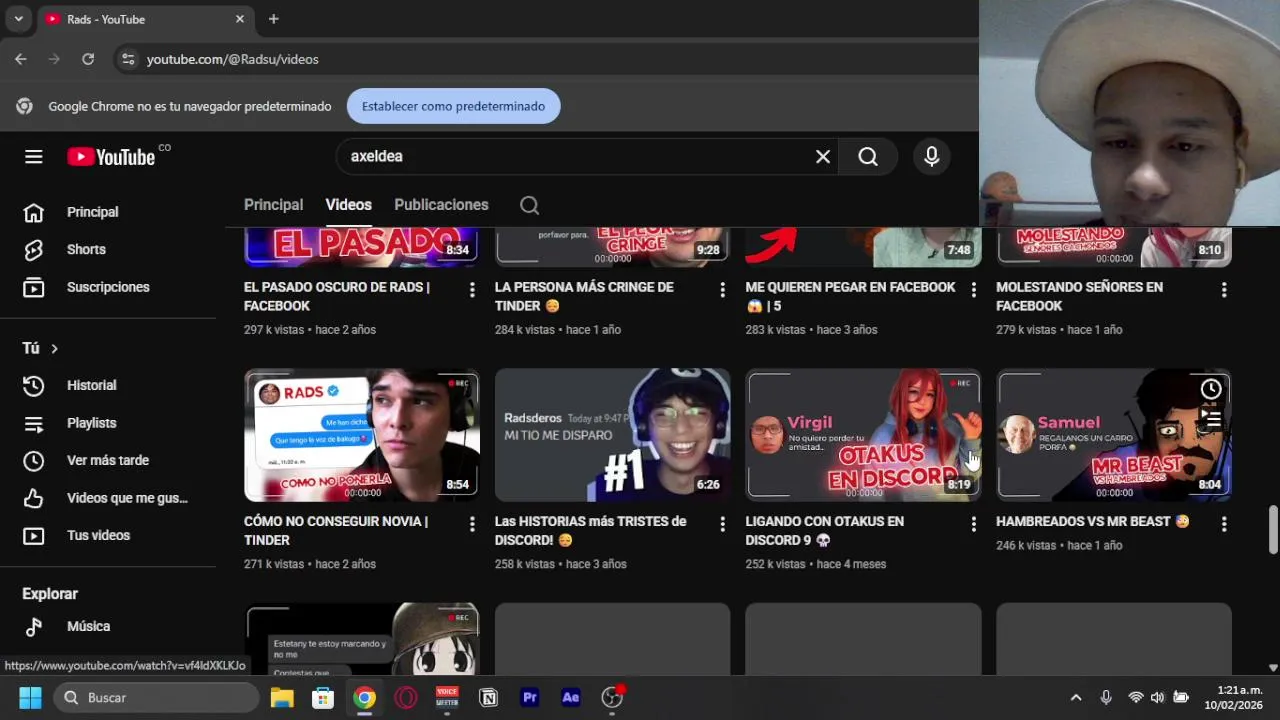Open options for CÓMO NO CONSEGUIR NOVIA
The width and height of the screenshot is (1280, 720).
coord(472,524)
